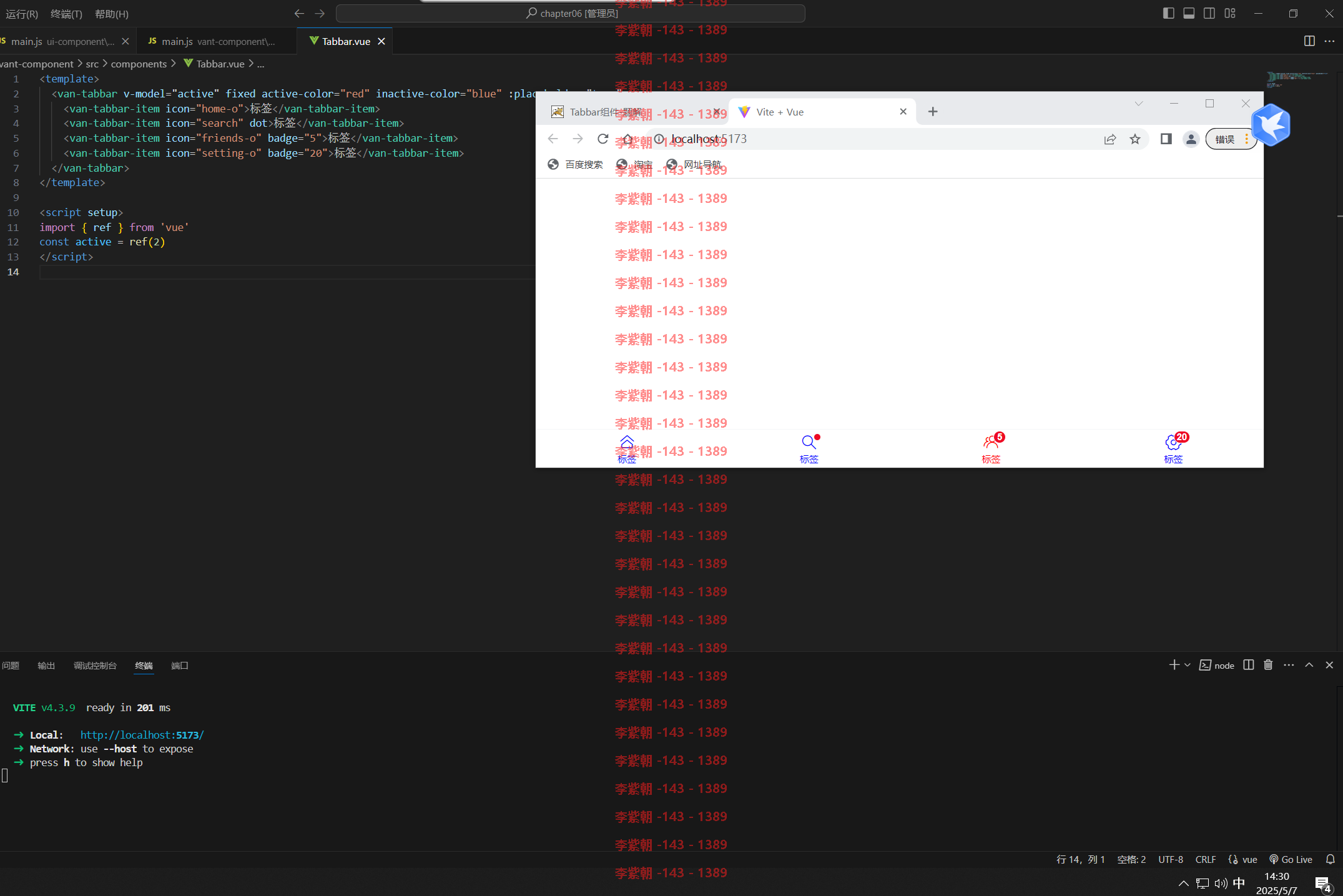This screenshot has width=1343, height=896.
Task: Open notifications bell in status bar
Action: coord(1330,860)
